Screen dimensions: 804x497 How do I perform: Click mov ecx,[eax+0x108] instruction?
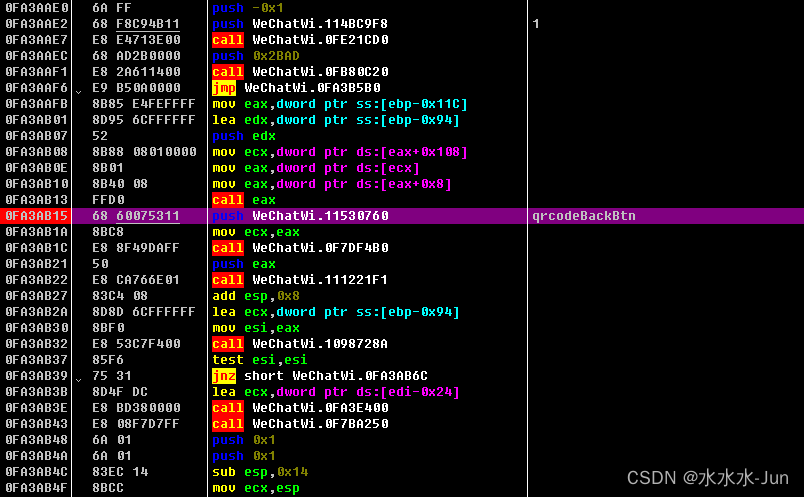pos(340,152)
